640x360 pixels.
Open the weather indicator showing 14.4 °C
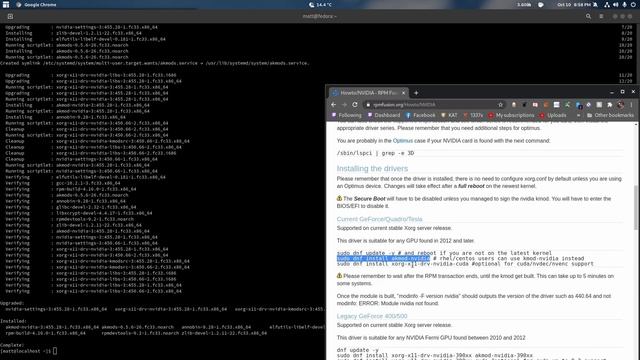click(320, 4)
